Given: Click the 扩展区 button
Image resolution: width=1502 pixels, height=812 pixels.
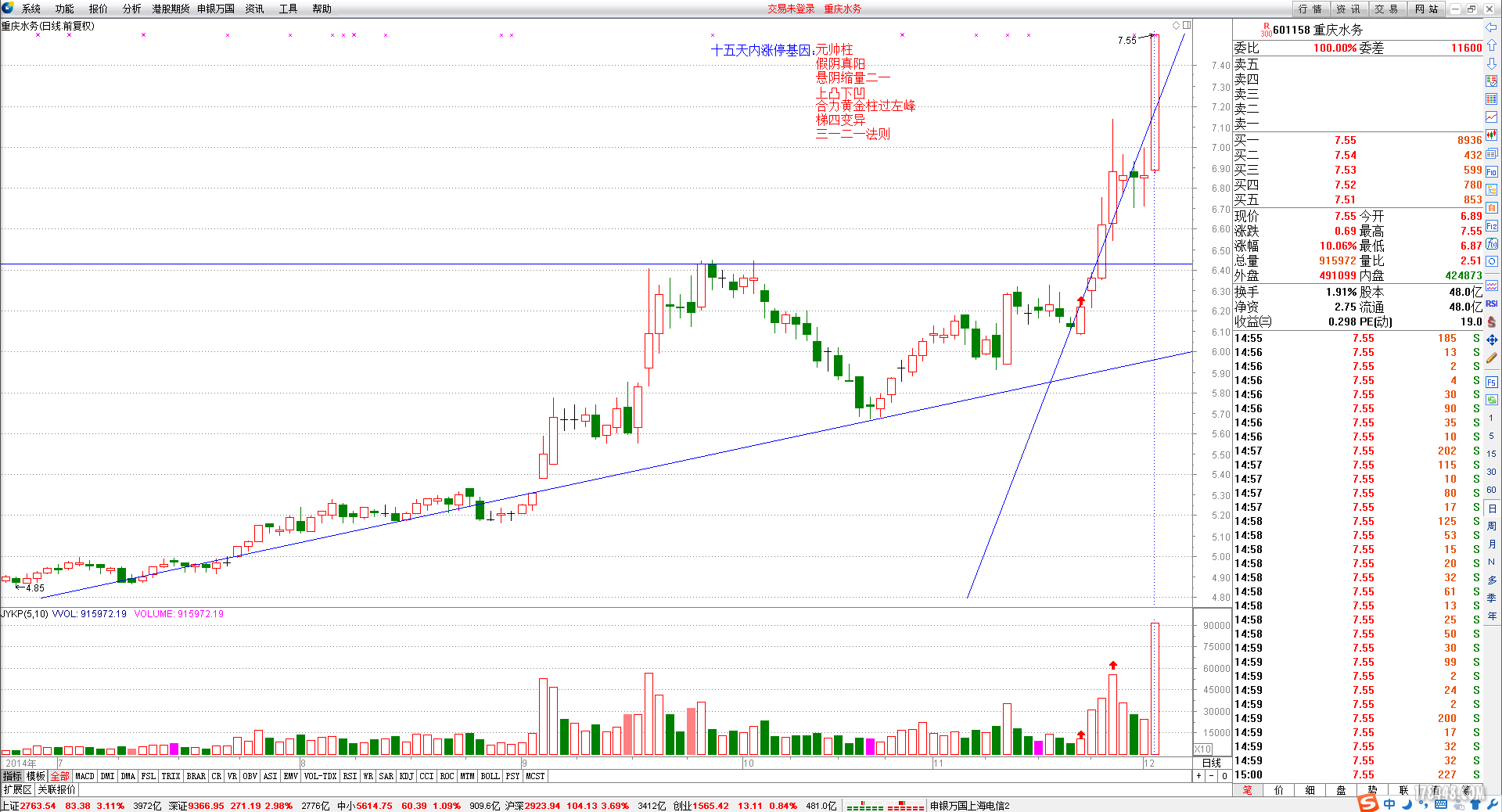Looking at the screenshot, I should tap(17, 789).
